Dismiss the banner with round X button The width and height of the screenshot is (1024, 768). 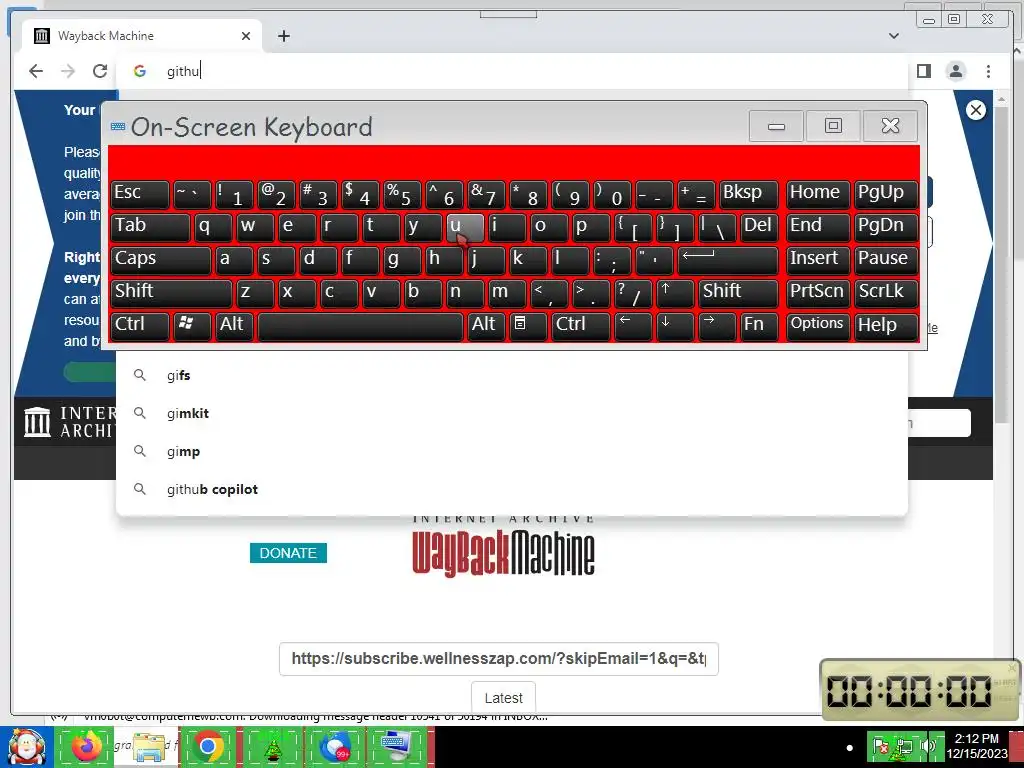pos(976,110)
